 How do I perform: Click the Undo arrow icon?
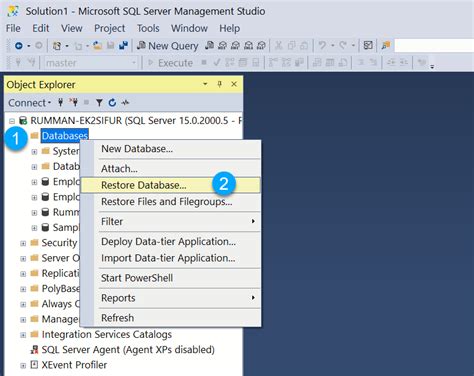[x=322, y=45]
